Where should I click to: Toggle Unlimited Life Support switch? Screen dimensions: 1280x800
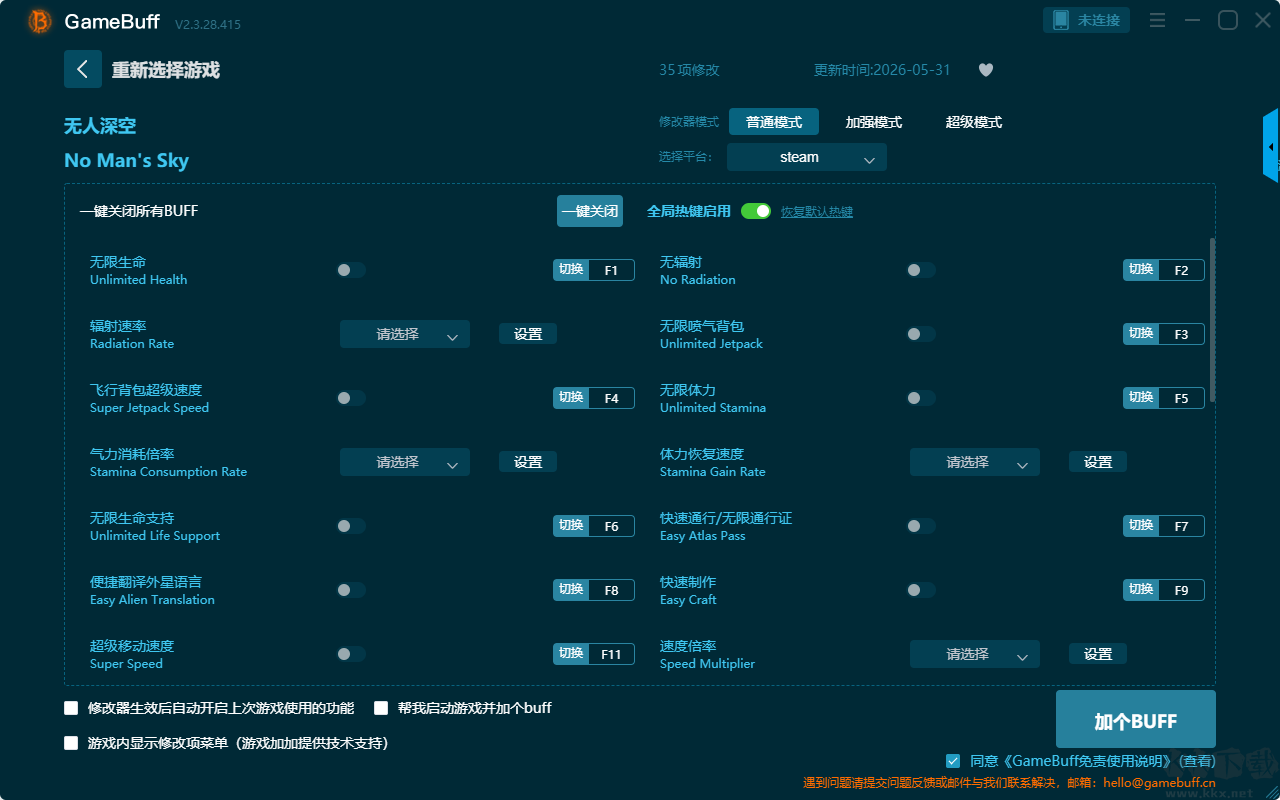tap(351, 526)
